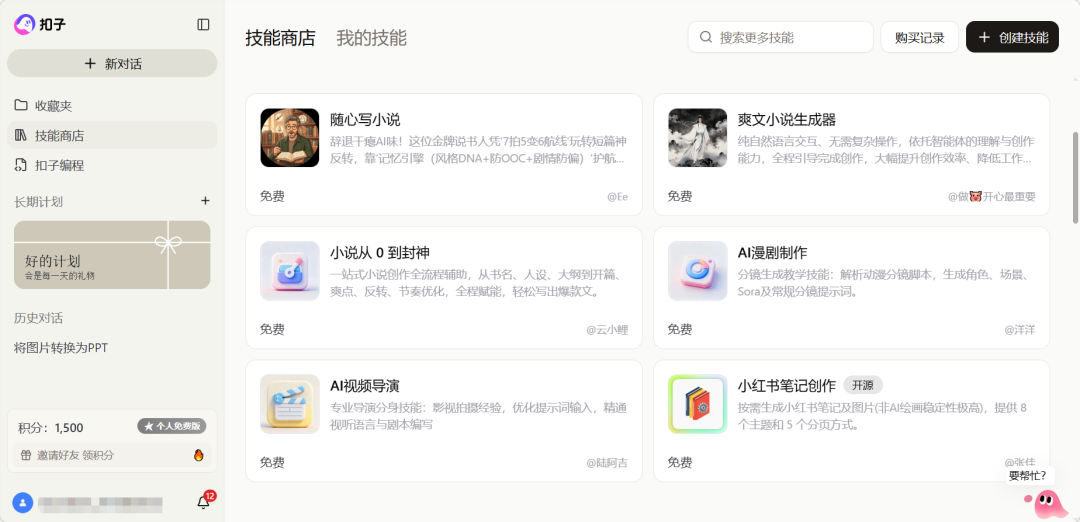Screen dimensions: 1080x522
Task: Open the 爽文小说生成器 skill icon
Action: coord(697,138)
